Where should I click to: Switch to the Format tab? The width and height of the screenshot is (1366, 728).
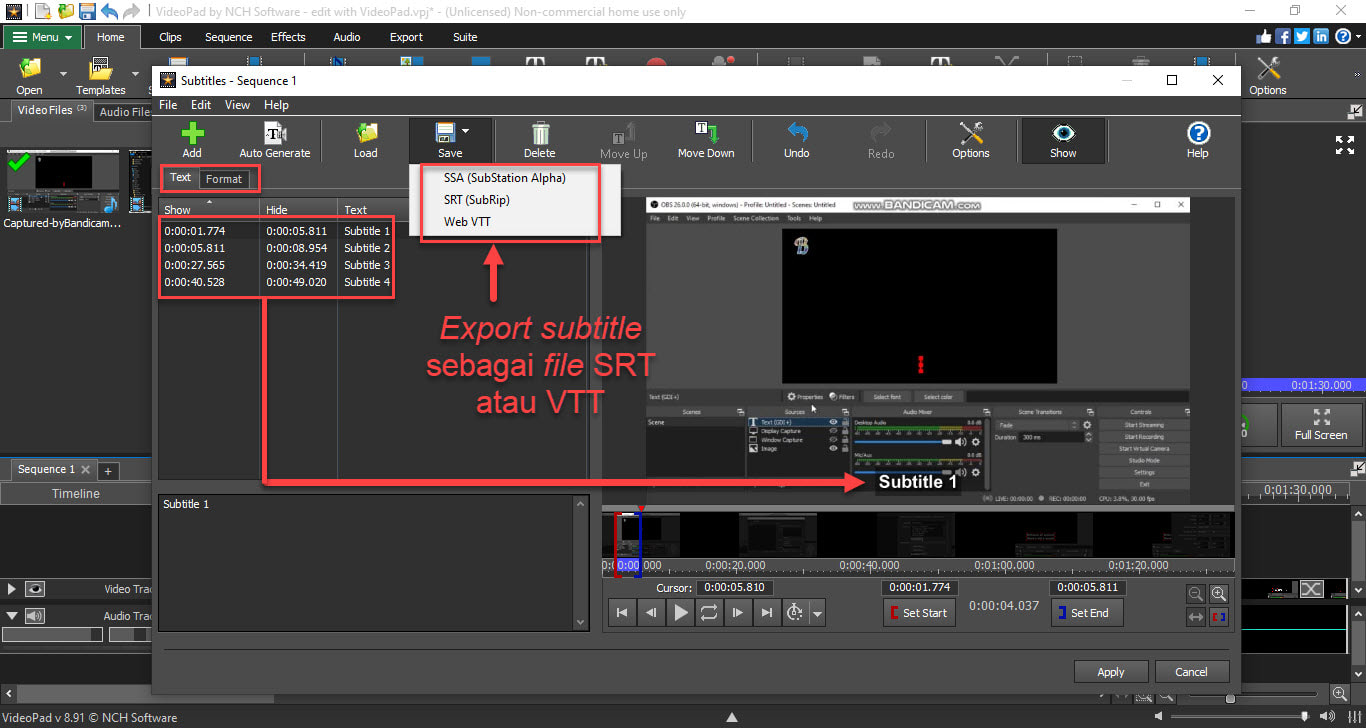tap(224, 179)
